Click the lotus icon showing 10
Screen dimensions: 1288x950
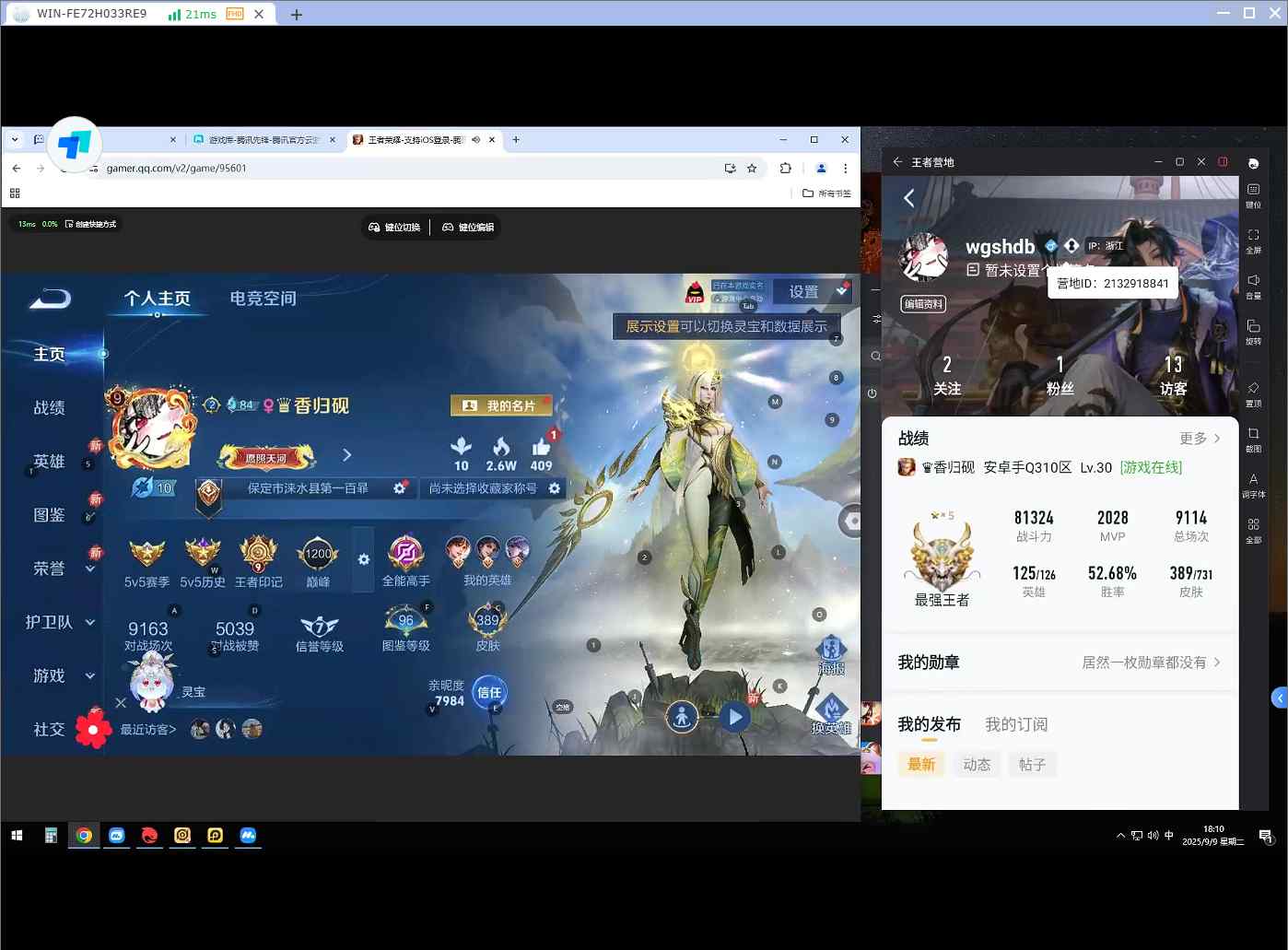point(462,448)
